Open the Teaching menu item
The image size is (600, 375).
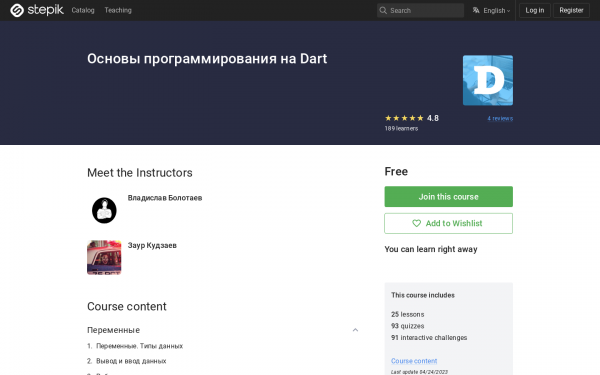pos(118,10)
